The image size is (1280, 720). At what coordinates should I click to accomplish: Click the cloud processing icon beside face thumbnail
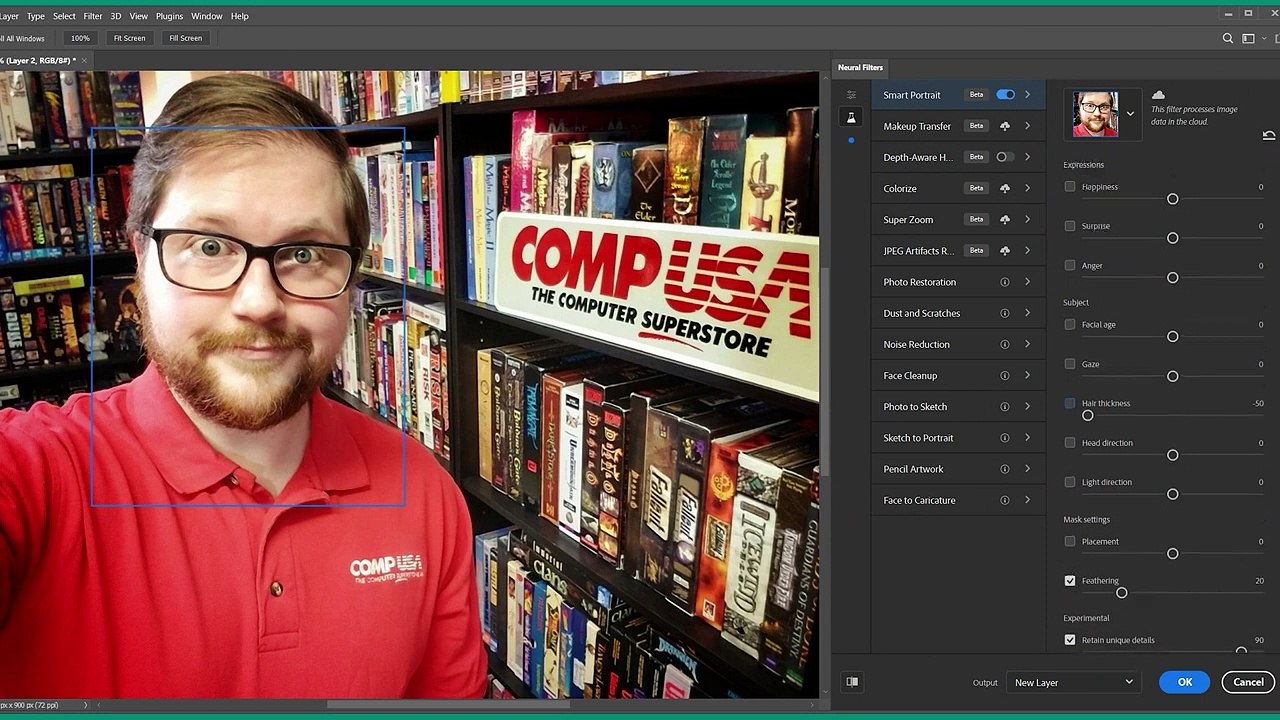coord(1158,95)
